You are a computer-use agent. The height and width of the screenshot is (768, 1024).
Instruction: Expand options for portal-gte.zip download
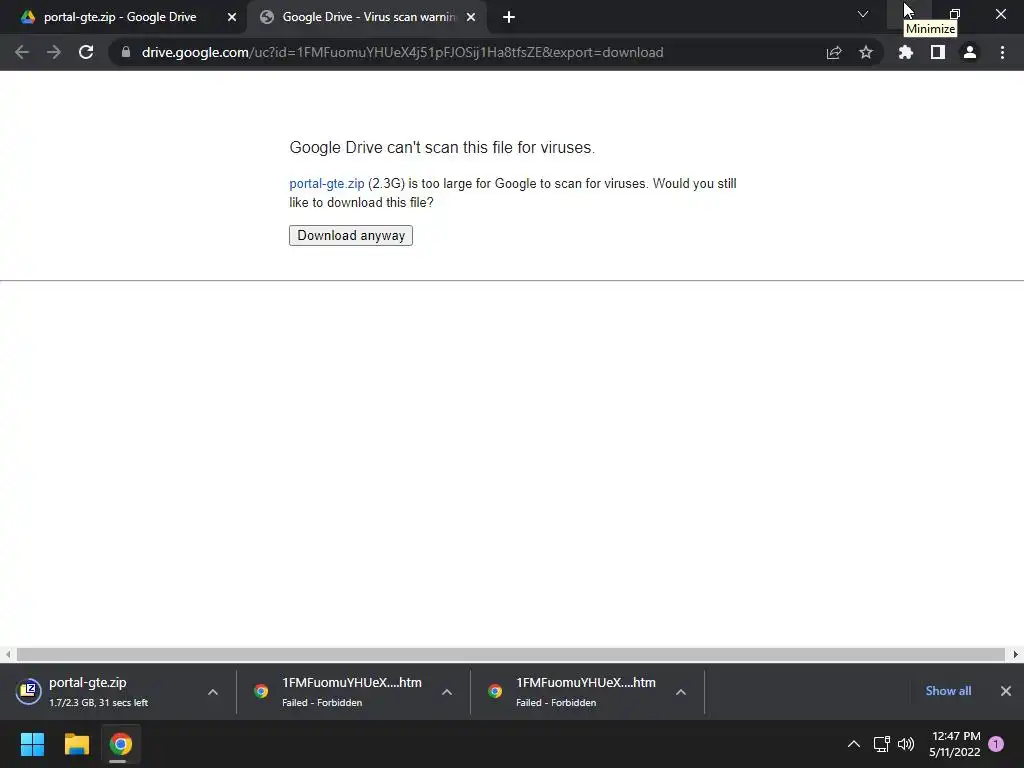[x=213, y=692]
